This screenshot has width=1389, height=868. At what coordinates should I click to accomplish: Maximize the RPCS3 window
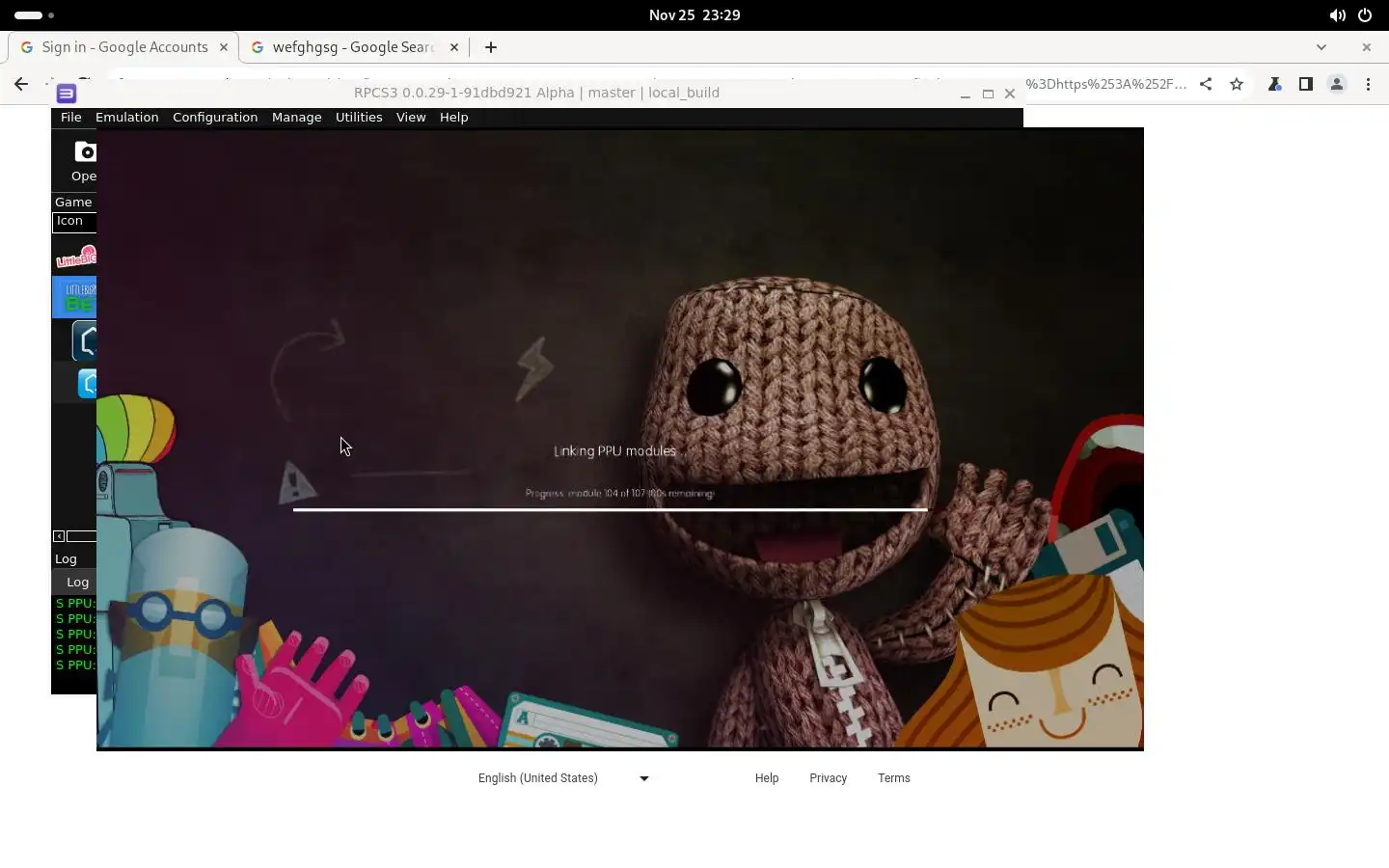tap(988, 95)
